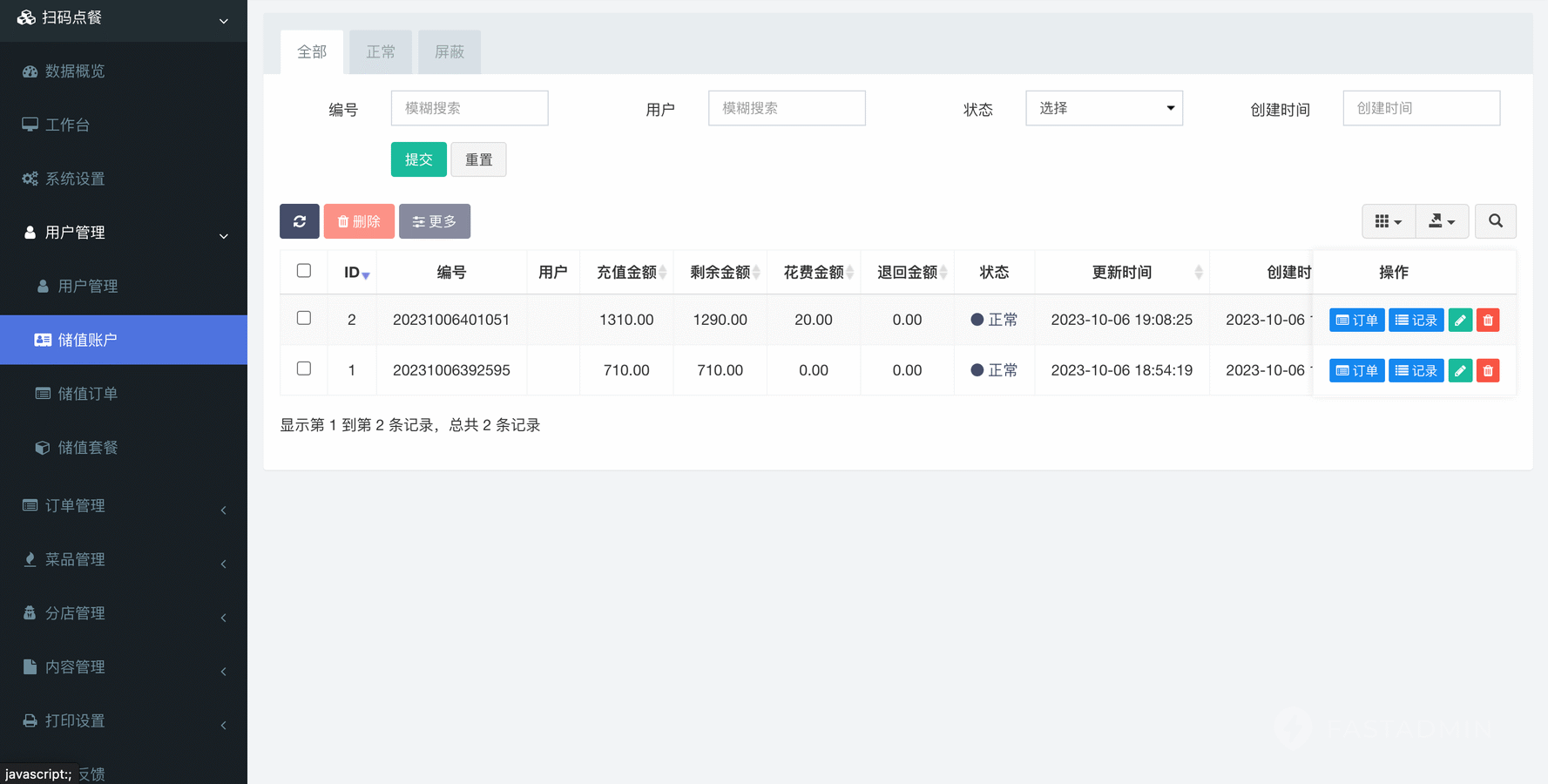Sort table by 充值金额 column header
Viewport: 1548px width, 784px height.
coord(627,273)
